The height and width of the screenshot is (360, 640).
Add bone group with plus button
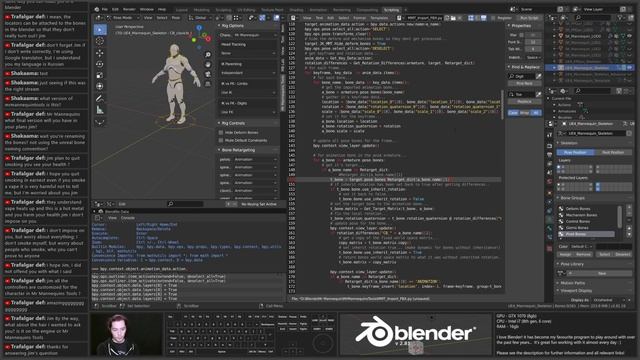(629, 208)
